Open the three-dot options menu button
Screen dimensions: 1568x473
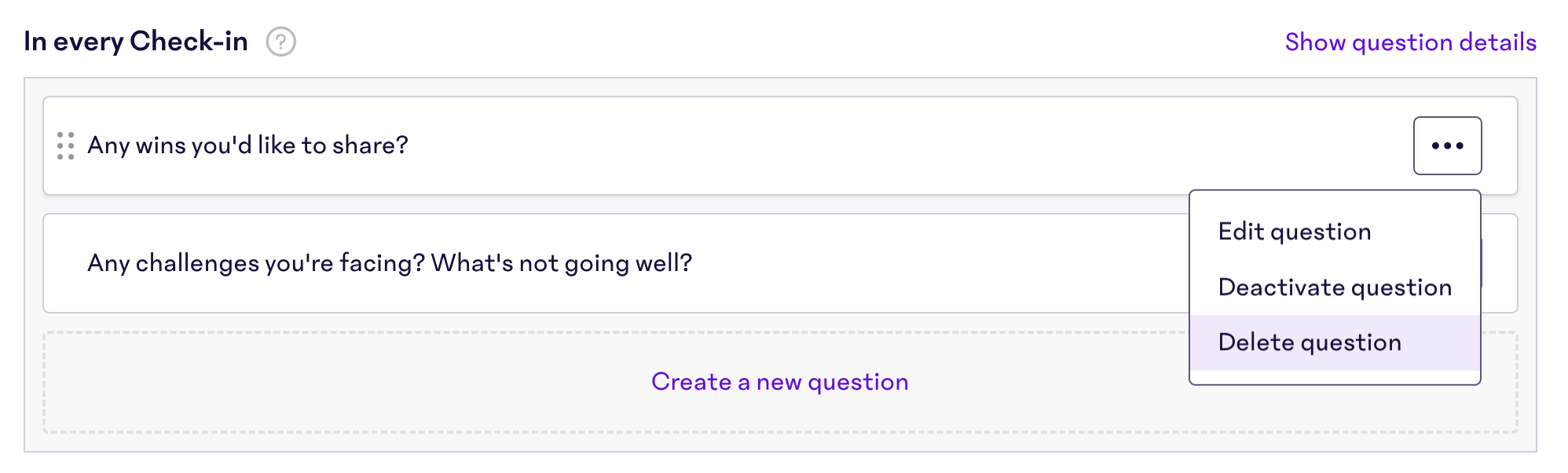point(1447,145)
